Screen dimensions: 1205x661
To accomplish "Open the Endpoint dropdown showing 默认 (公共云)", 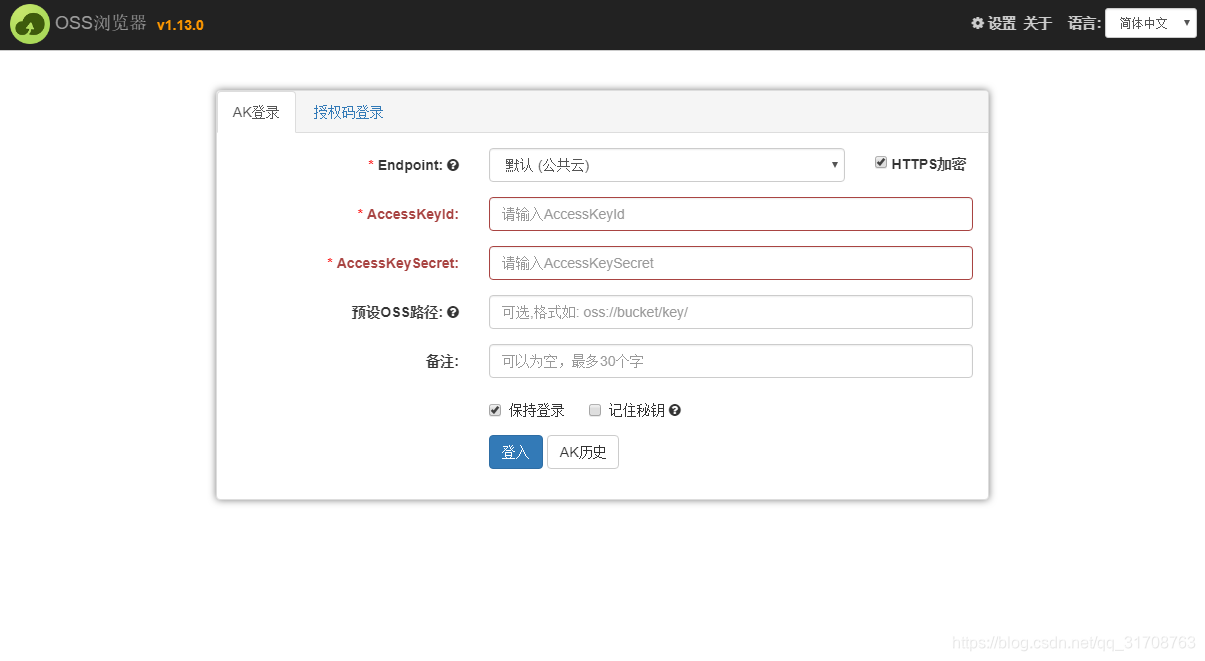I will pos(666,164).
